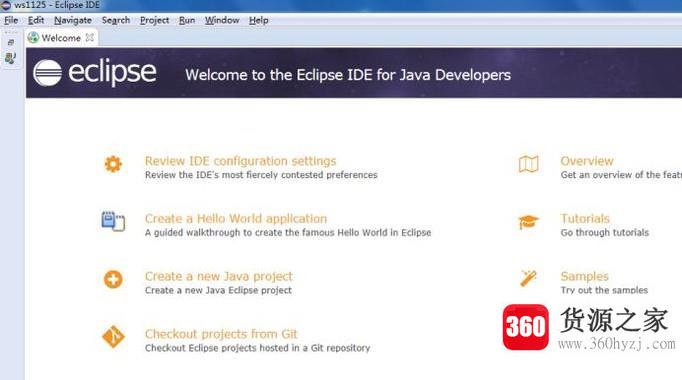Click the Tutorials graduation cap icon
The height and width of the screenshot is (380, 682).
(528, 222)
